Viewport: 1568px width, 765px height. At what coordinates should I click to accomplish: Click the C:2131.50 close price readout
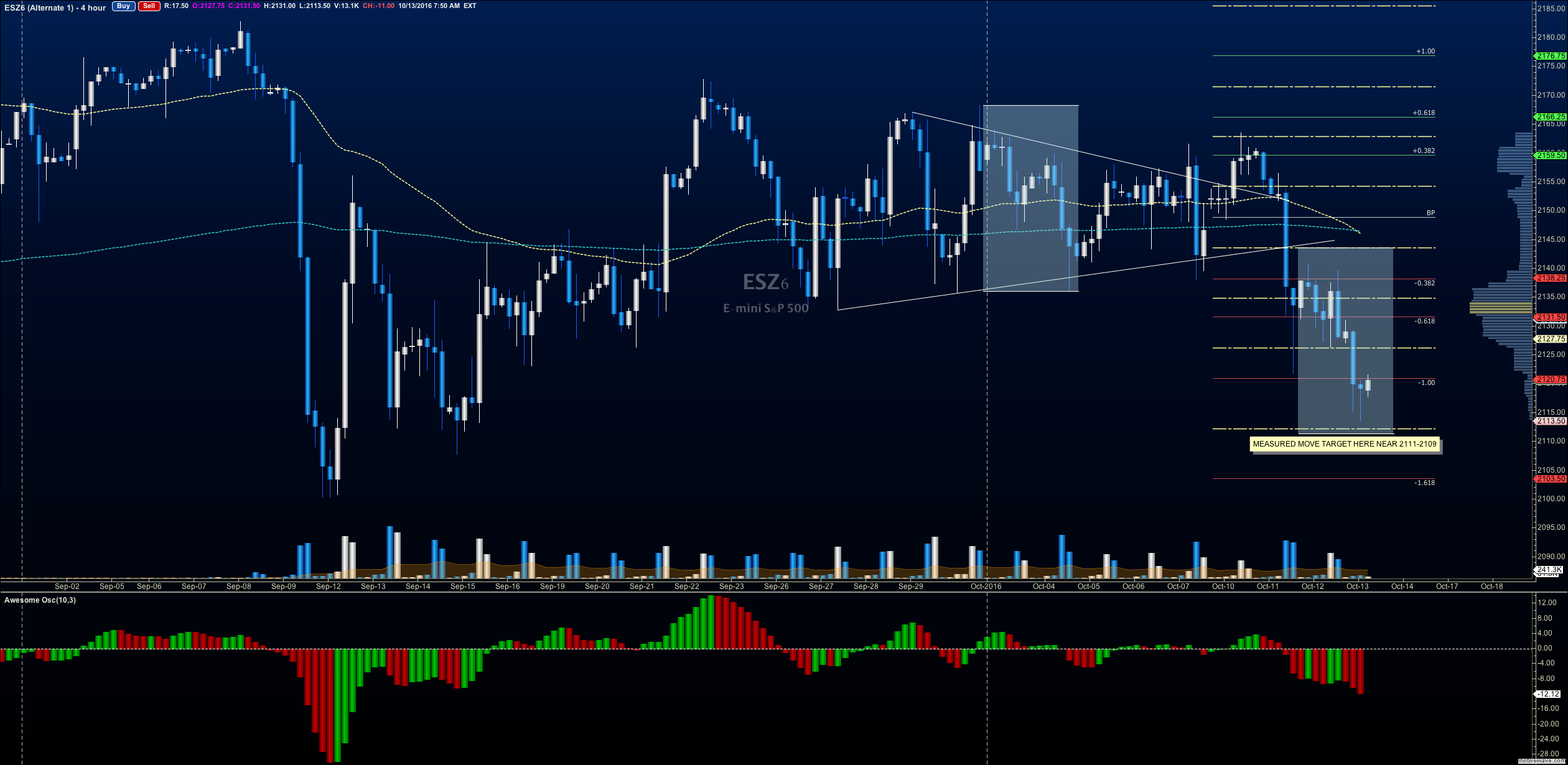[x=244, y=6]
